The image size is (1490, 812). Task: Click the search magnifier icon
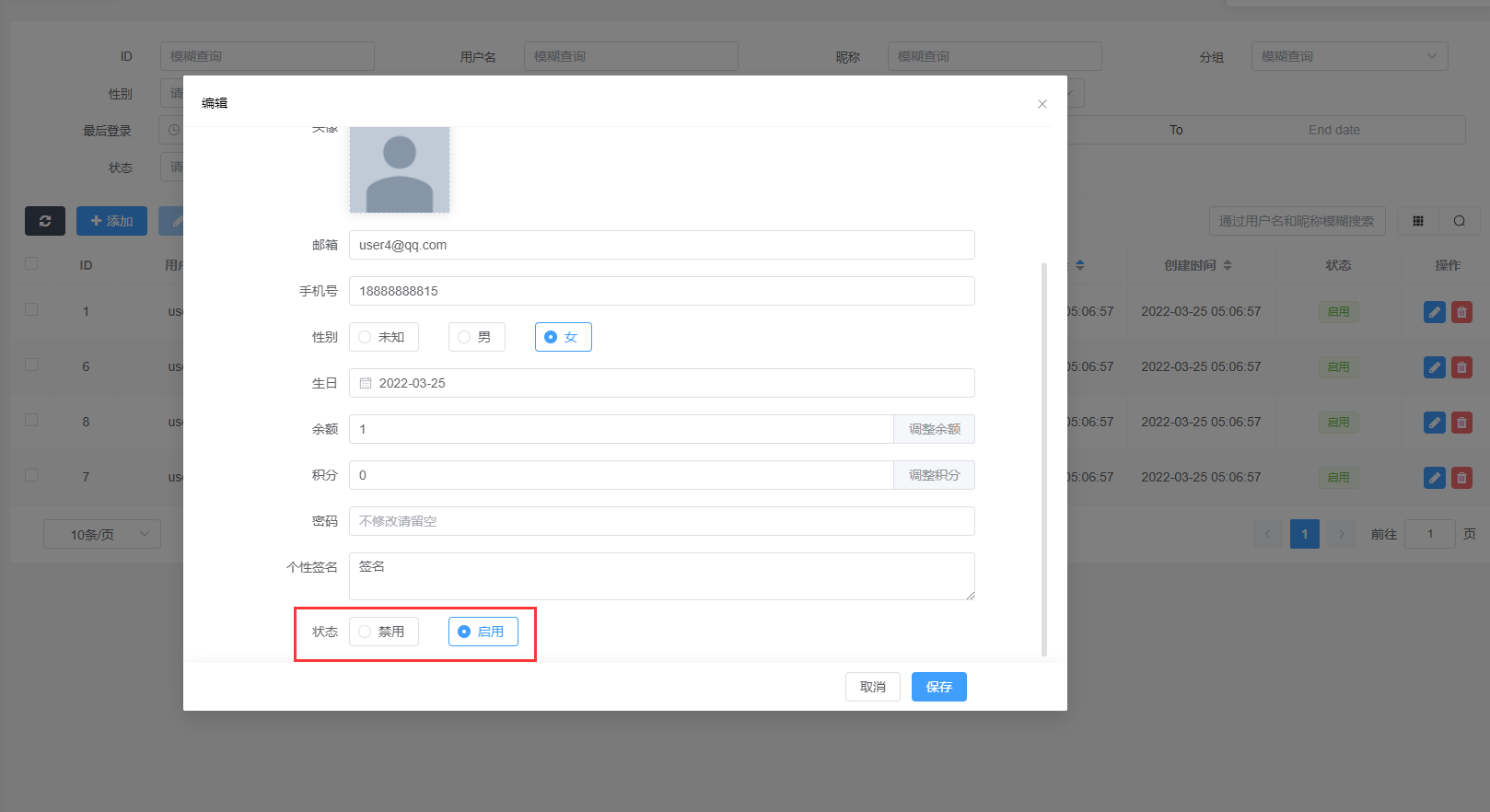click(1460, 221)
